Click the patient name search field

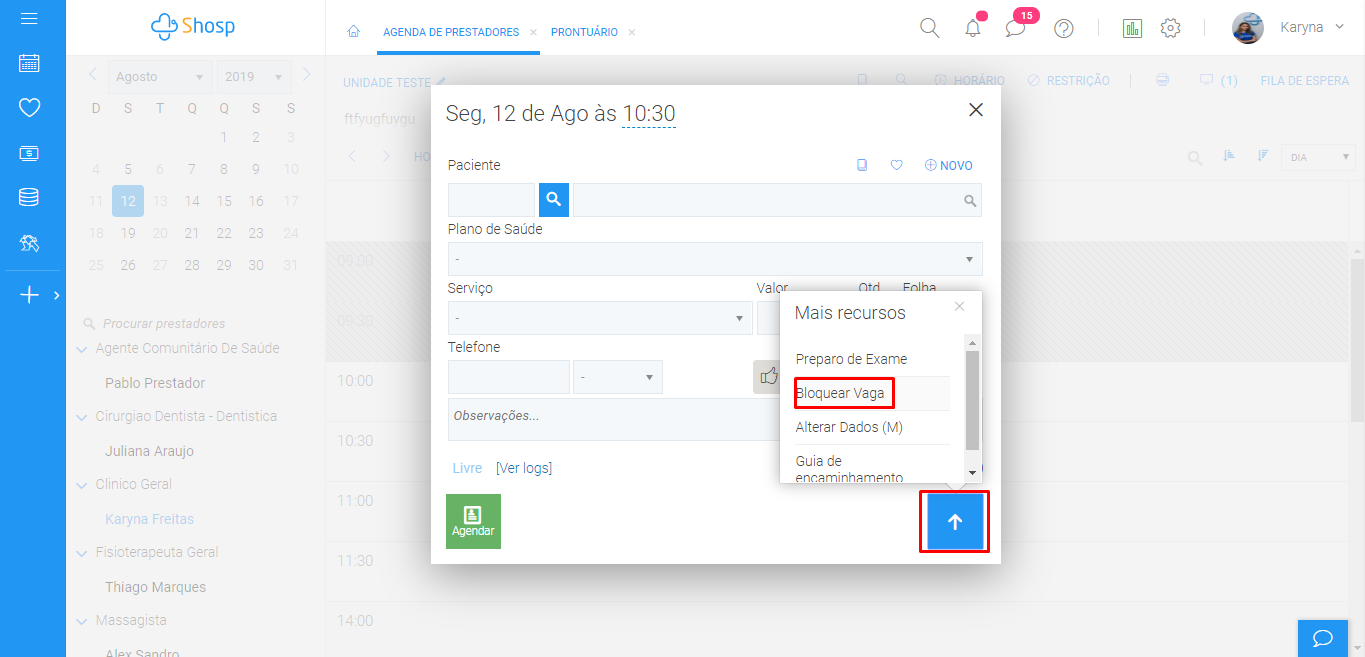777,200
